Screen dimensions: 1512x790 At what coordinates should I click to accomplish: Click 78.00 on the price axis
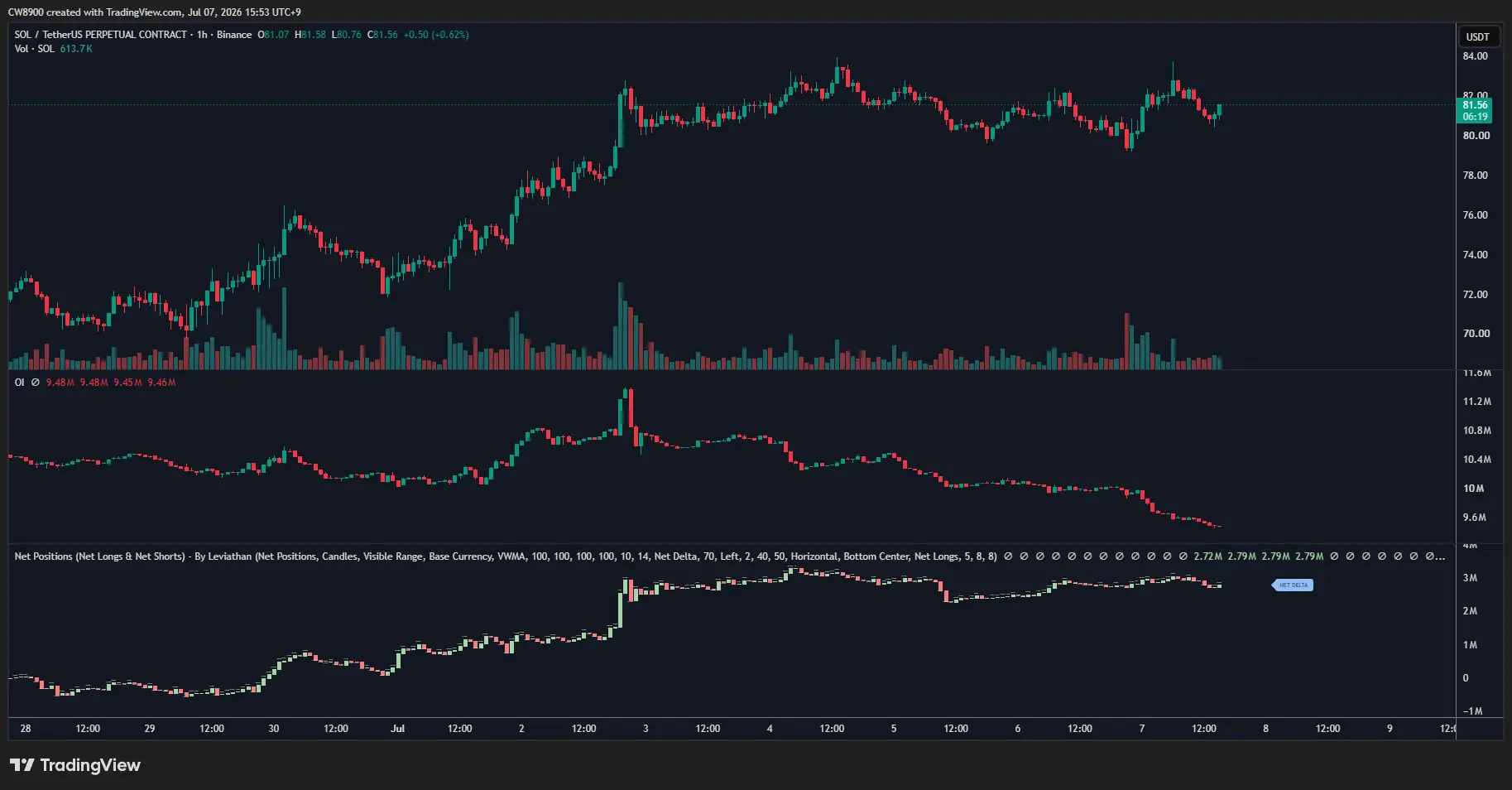[1475, 176]
